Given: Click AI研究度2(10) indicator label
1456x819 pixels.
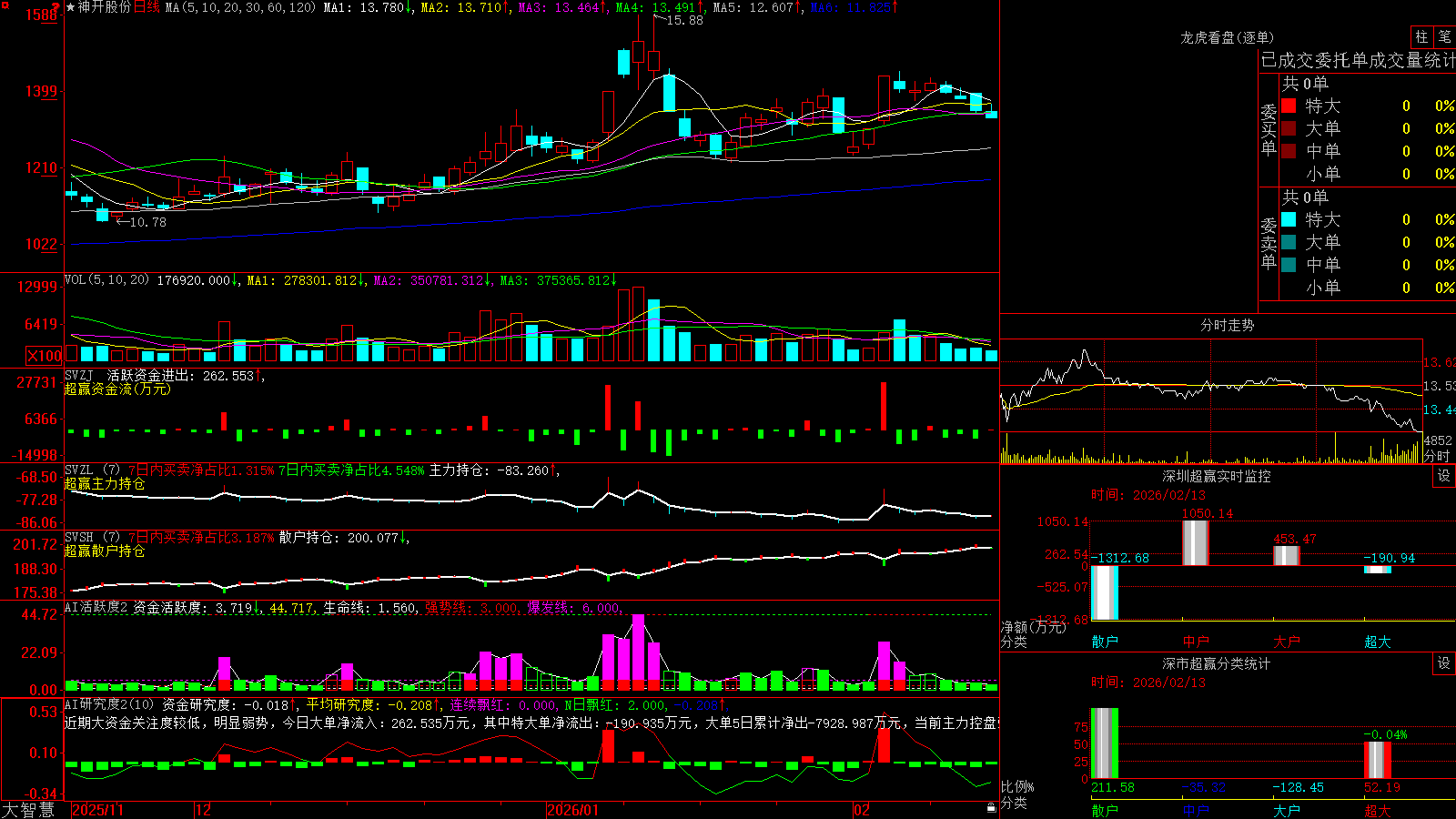Looking at the screenshot, I should [x=110, y=704].
